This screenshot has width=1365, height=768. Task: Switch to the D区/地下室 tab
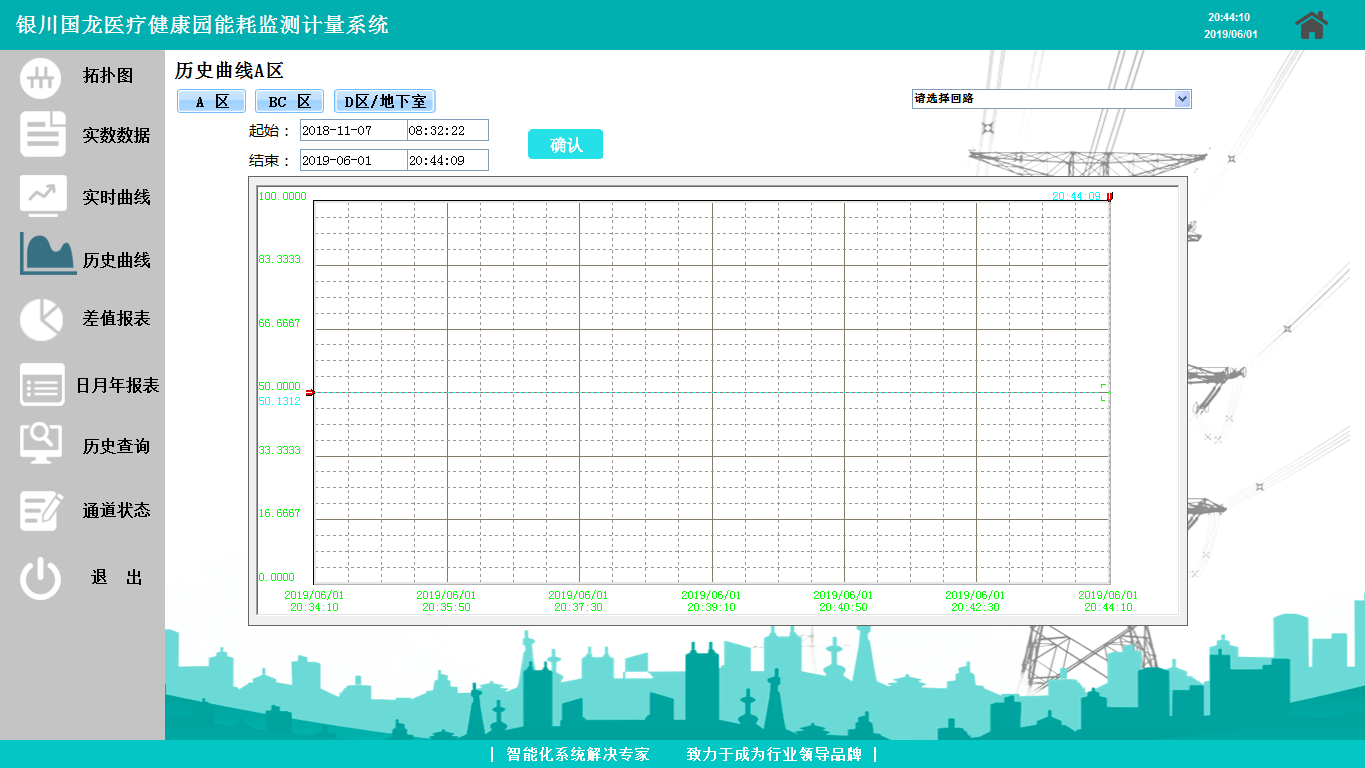pos(385,102)
